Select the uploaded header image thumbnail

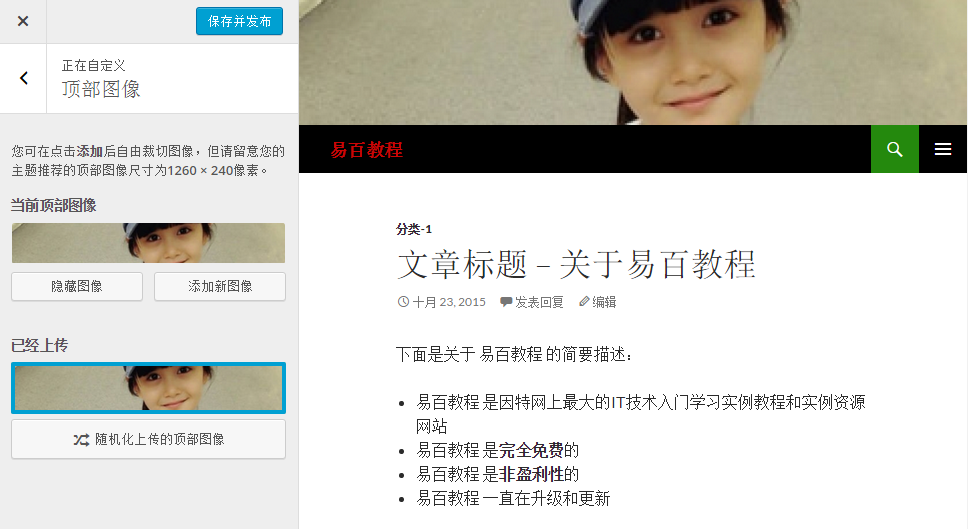pyautogui.click(x=148, y=388)
